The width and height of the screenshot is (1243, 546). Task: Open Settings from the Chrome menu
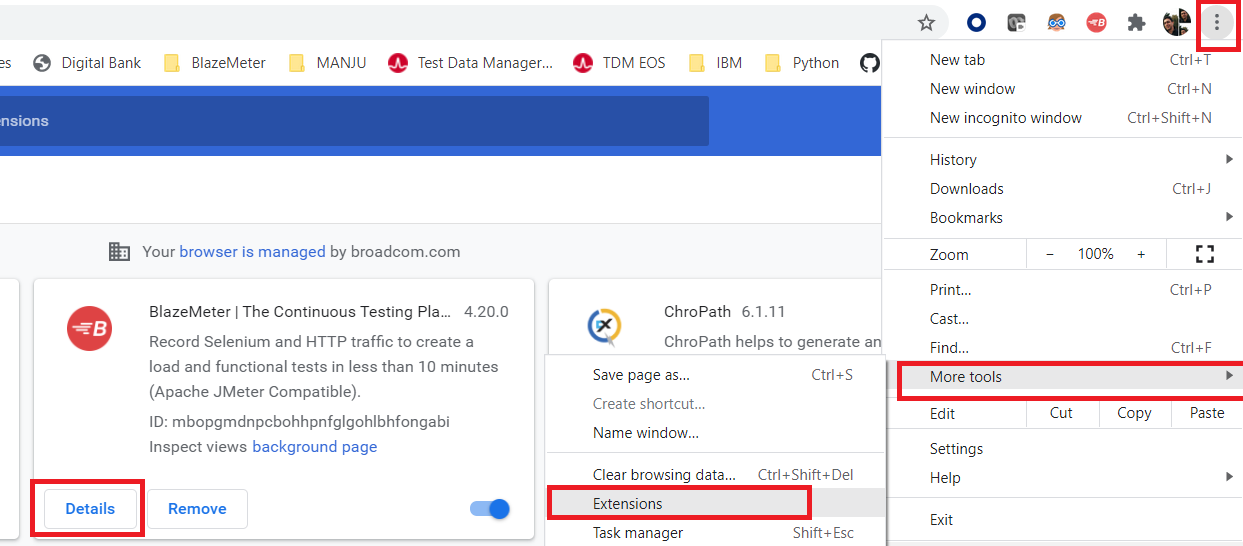coord(1062,449)
